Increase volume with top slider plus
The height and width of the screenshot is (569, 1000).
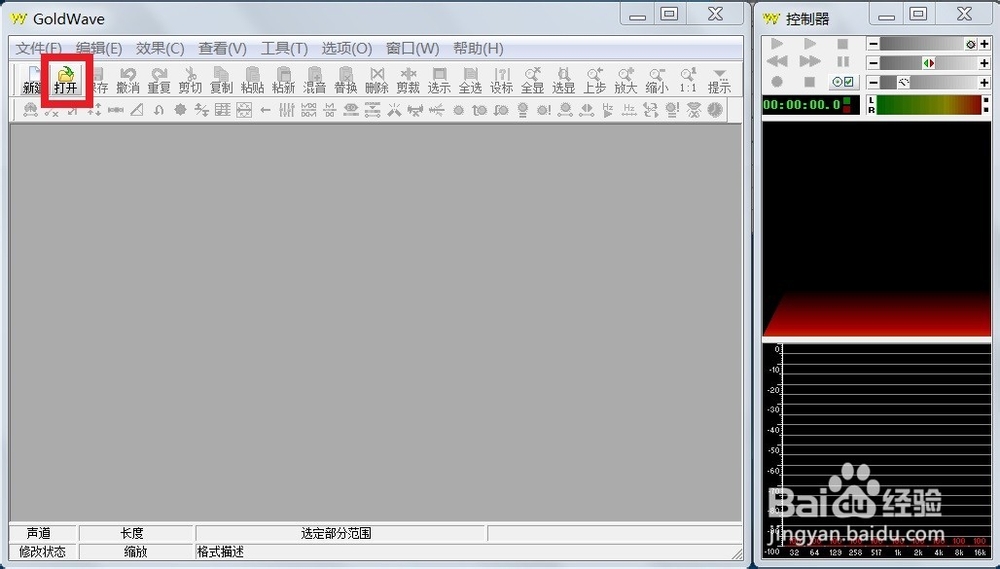coord(985,44)
